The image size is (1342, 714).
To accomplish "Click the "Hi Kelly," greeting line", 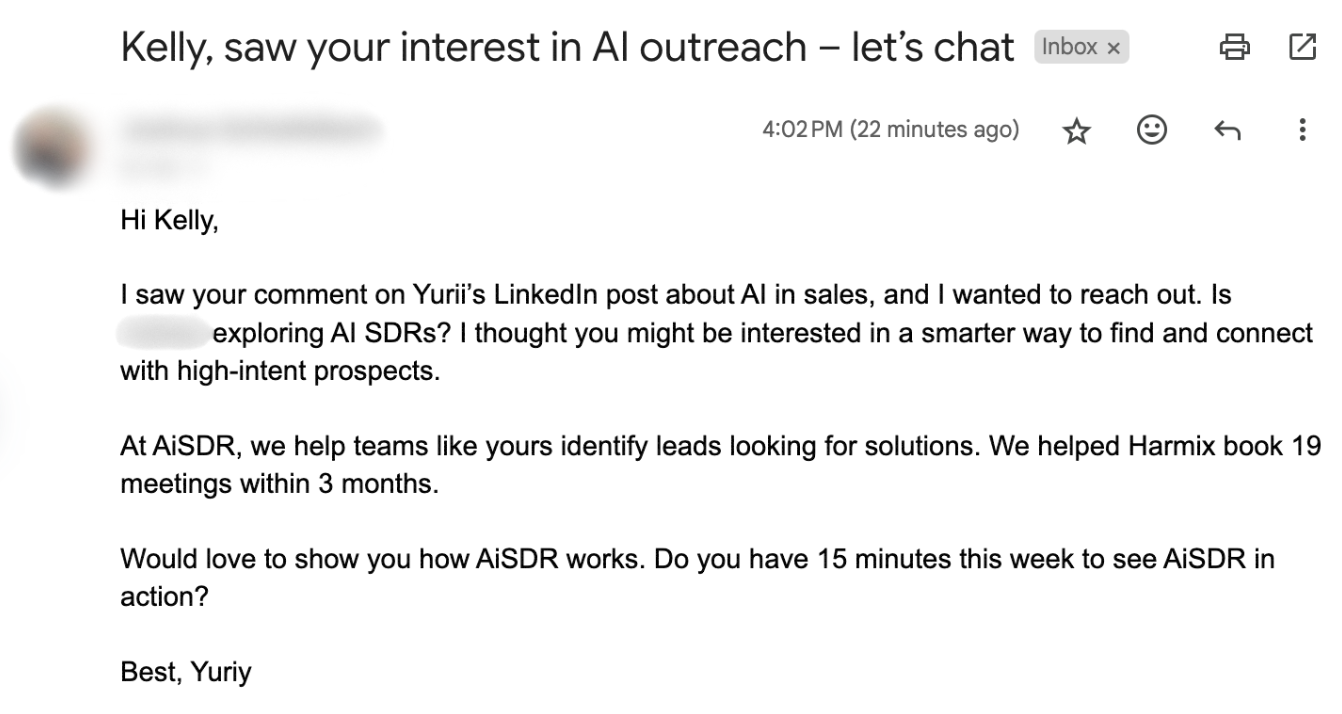I will click(x=169, y=221).
